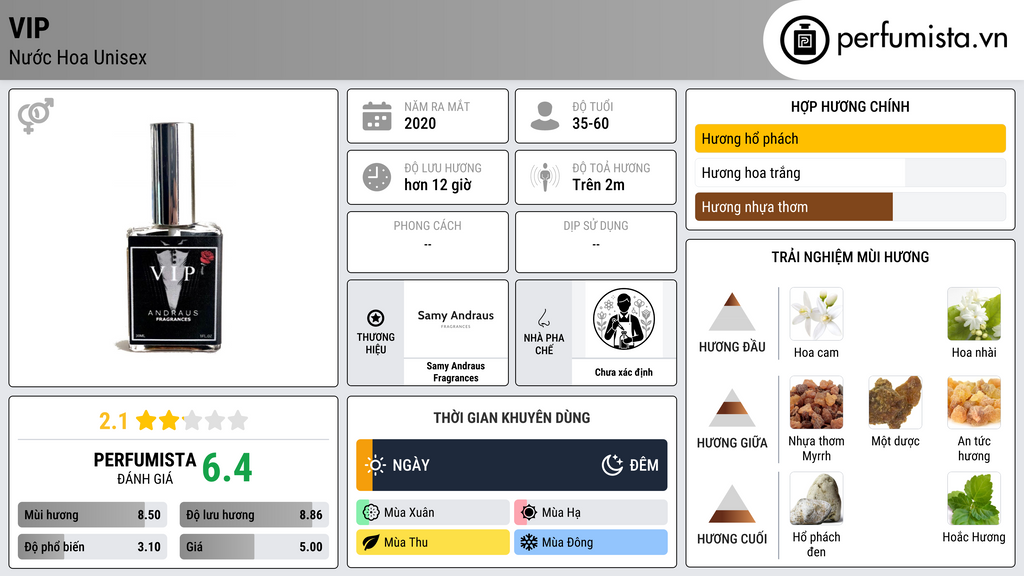1024x576 pixels.
Task: Click the snowflake icon for Mùa Đông
Action: (x=529, y=542)
